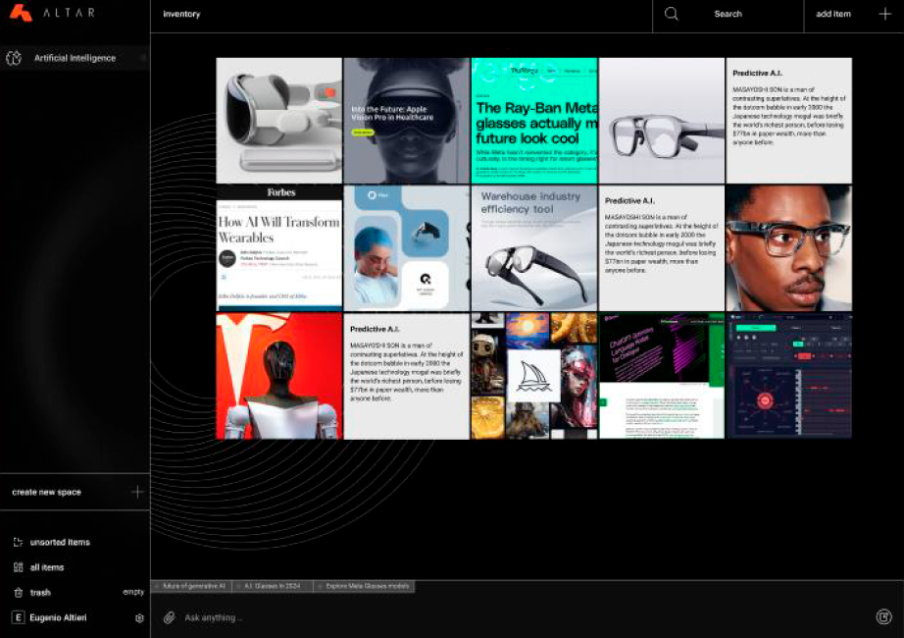Click the E avatar icon
Viewport: 904px width, 638px height.
click(18, 618)
